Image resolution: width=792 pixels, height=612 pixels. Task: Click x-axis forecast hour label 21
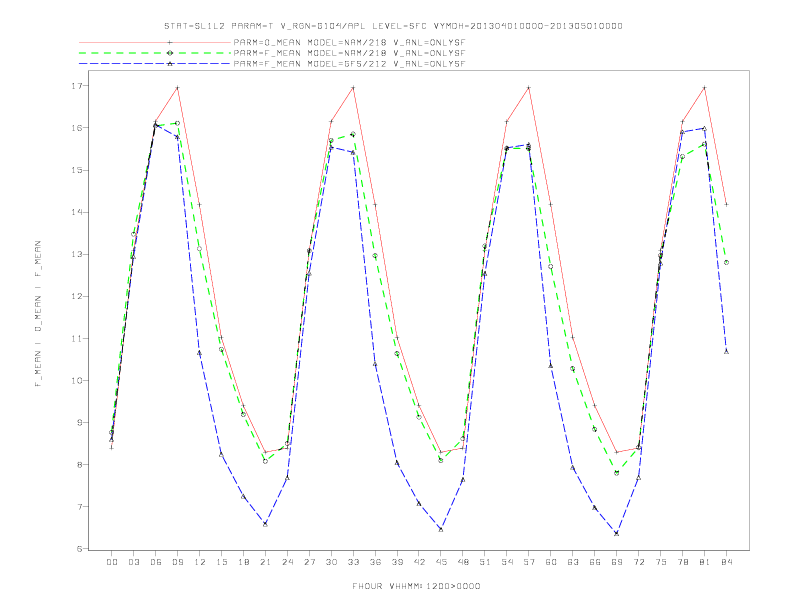click(x=265, y=562)
